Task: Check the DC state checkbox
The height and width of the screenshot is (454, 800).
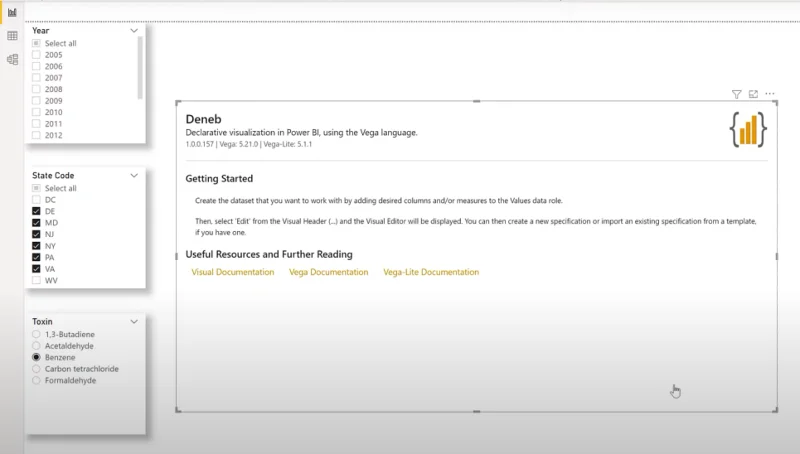Action: (36, 199)
